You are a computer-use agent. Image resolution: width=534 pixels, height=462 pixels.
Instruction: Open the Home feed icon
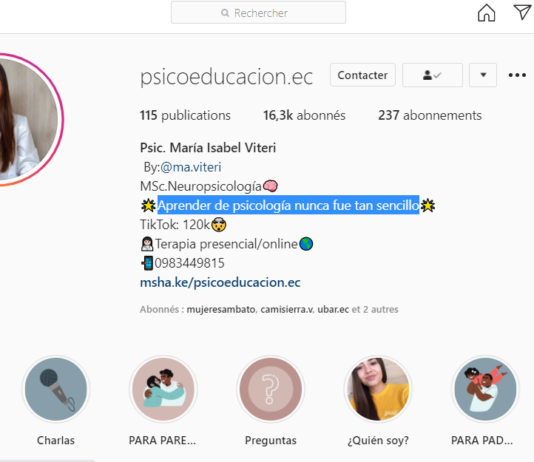(x=486, y=13)
